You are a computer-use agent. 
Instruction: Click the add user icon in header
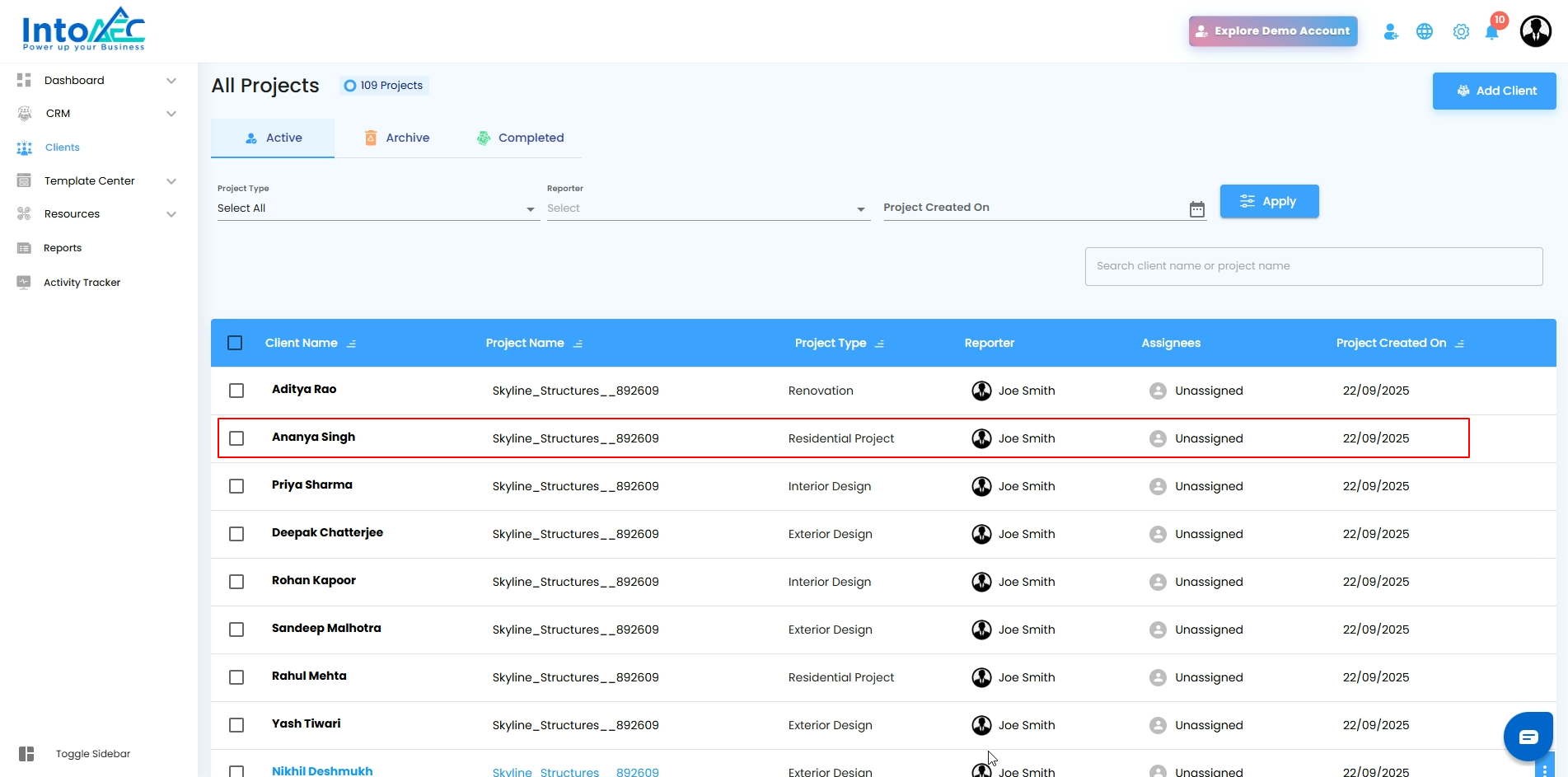[1391, 32]
